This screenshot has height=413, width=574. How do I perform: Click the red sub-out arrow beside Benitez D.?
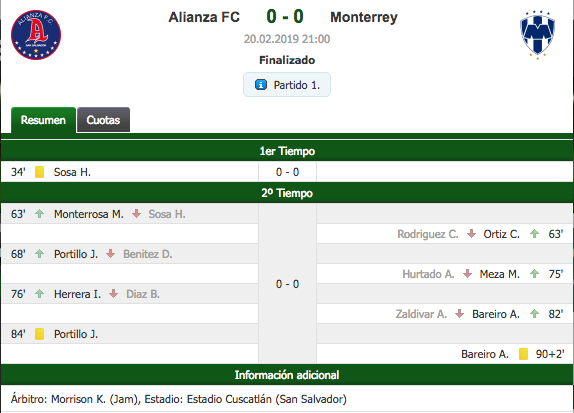coord(111,253)
